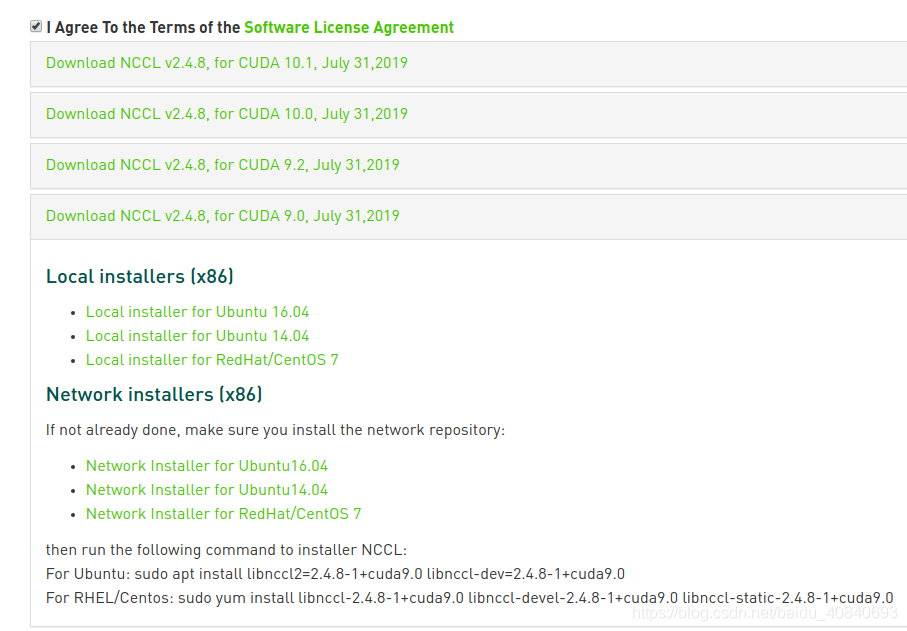Click the Local installers (x86) heading

click(139, 276)
